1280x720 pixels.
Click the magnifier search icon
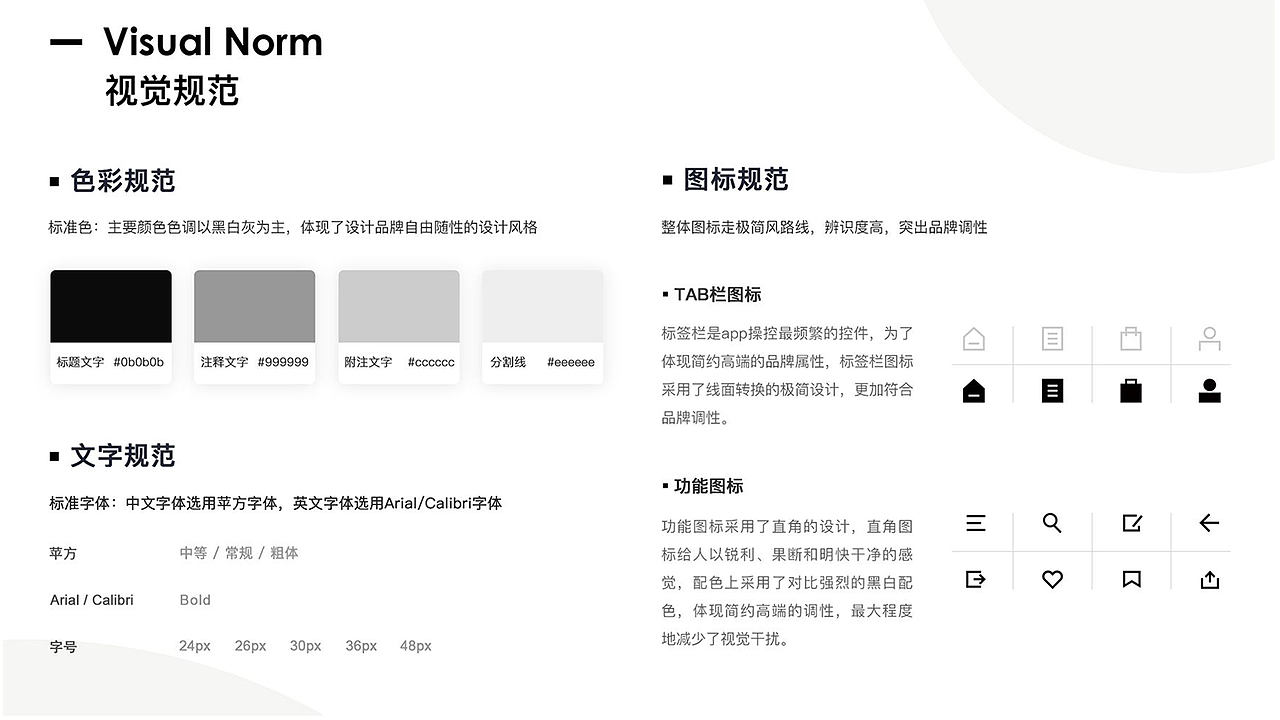(1052, 523)
